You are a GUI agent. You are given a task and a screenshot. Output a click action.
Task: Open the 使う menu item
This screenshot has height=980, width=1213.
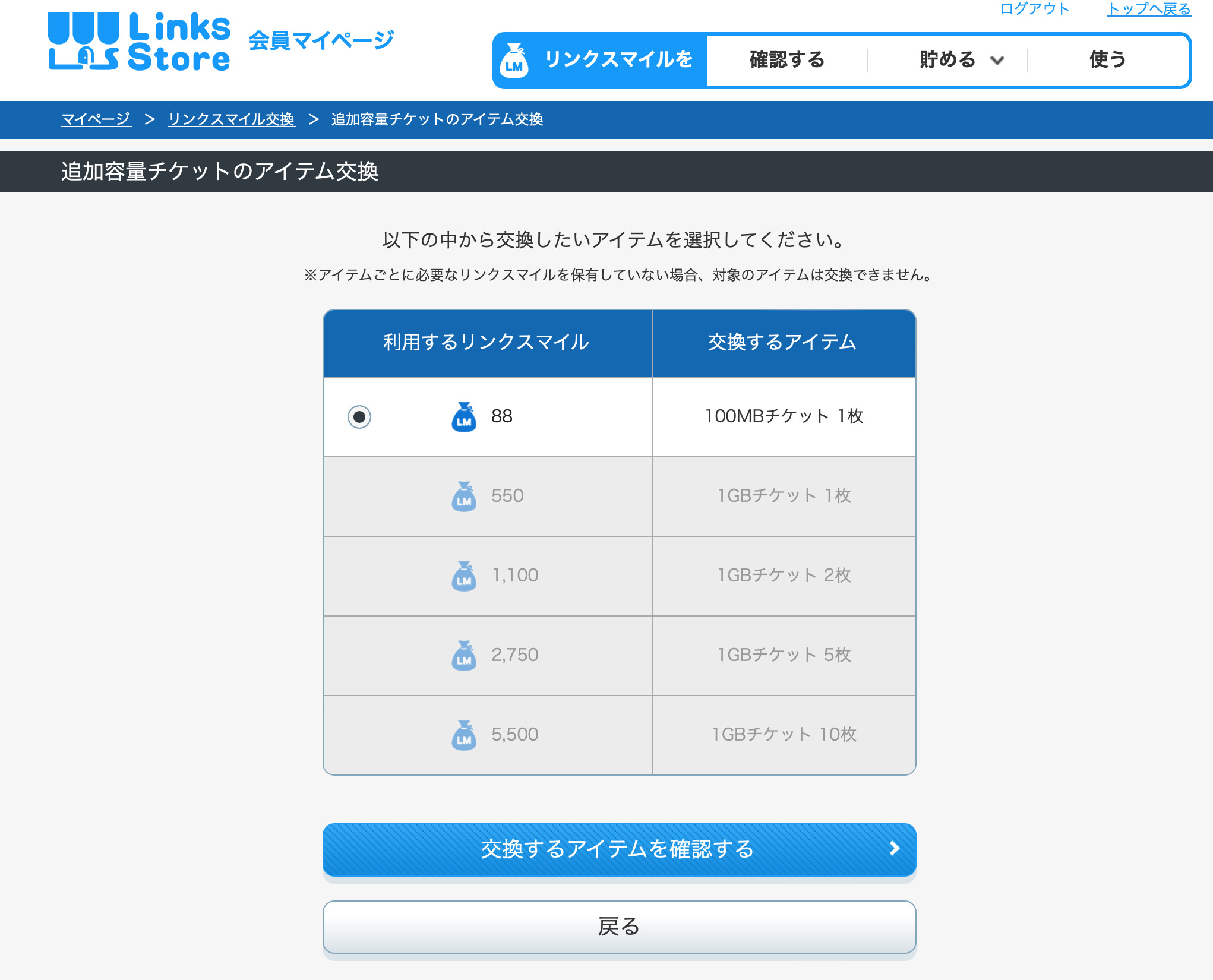tap(1107, 60)
